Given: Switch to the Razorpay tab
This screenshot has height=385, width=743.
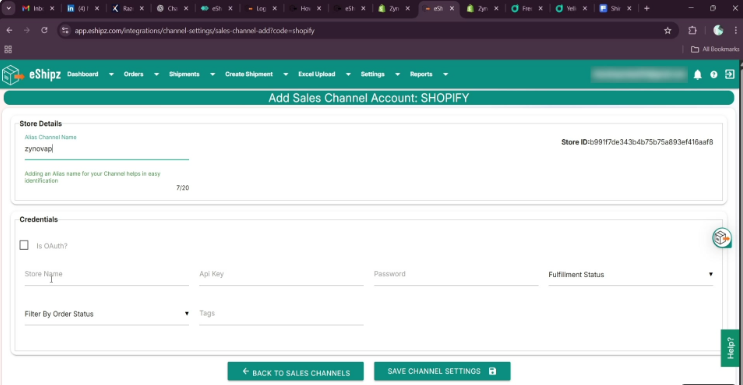Looking at the screenshot, I should [x=127, y=9].
